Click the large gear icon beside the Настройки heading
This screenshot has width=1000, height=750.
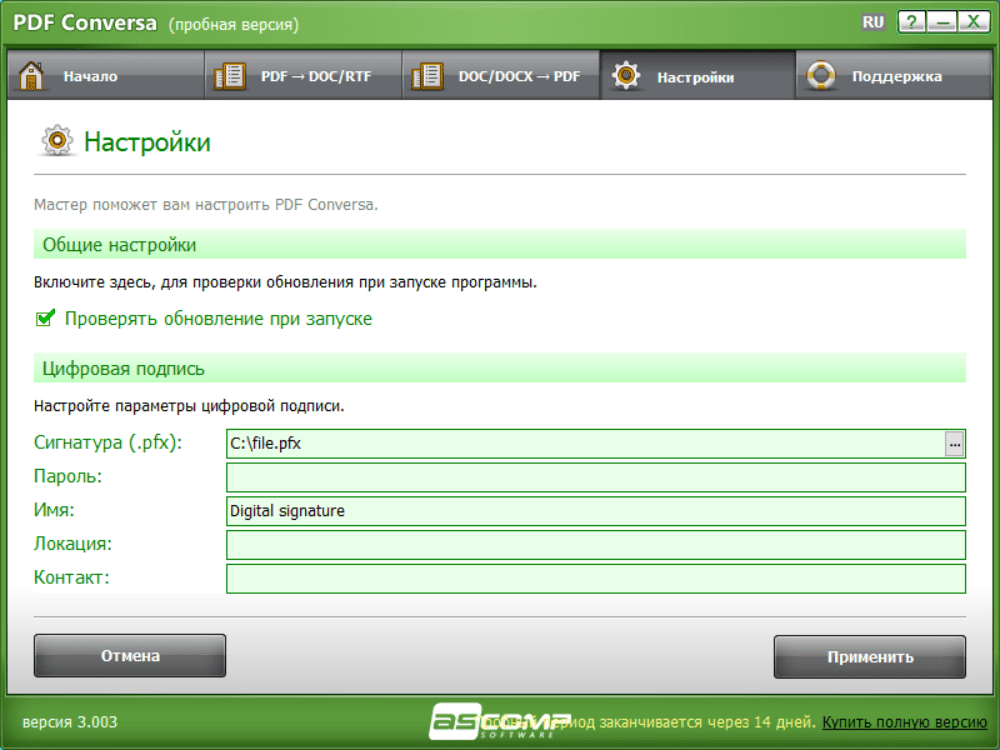tap(57, 140)
